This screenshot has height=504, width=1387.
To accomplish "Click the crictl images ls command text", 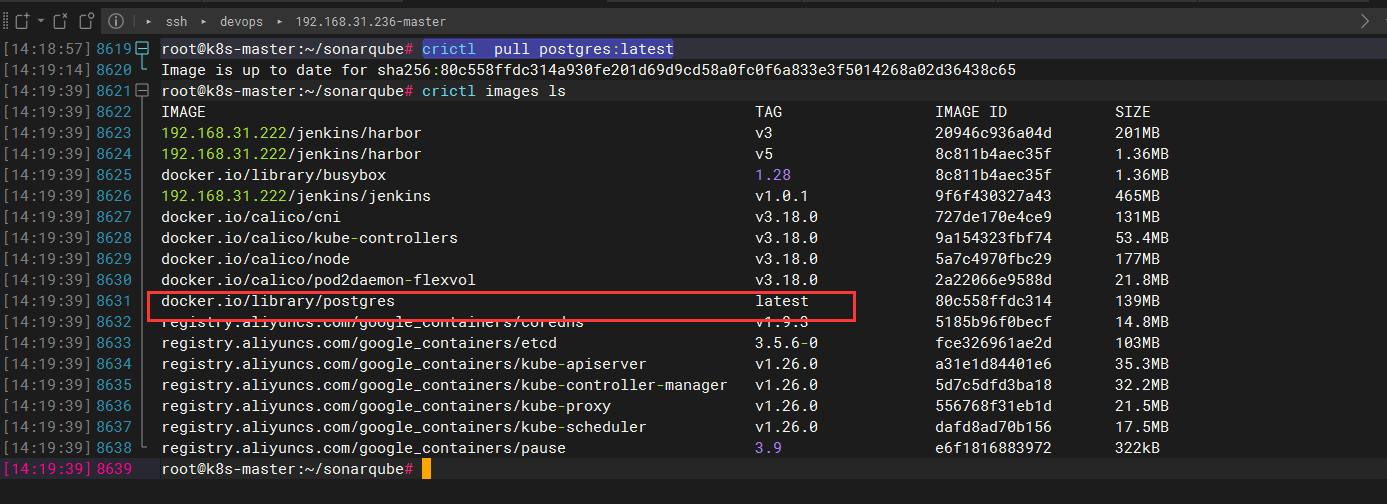I will click(494, 91).
